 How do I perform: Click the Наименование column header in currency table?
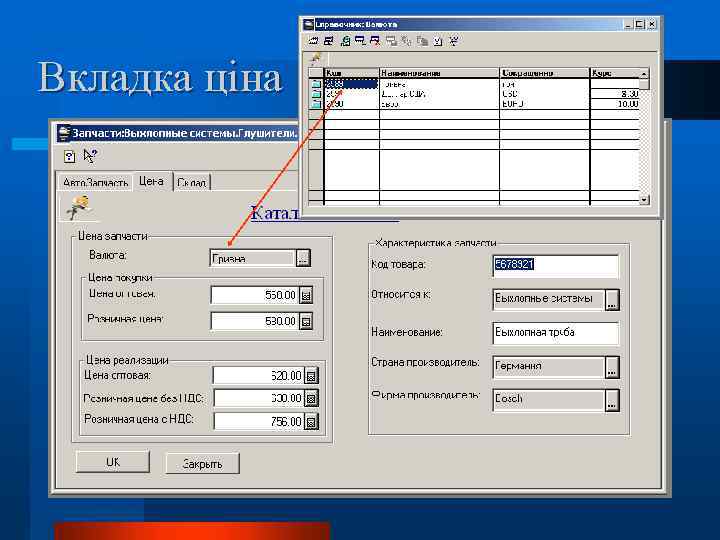pos(439,73)
